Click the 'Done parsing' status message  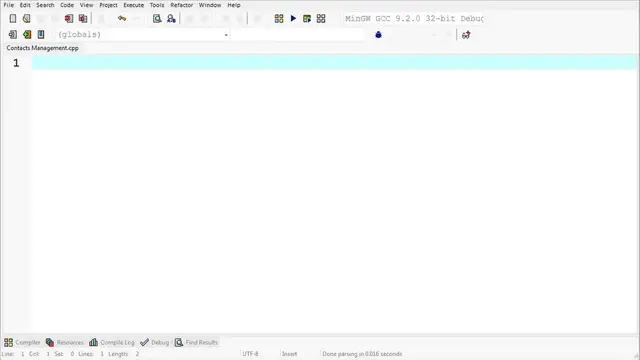pos(362,354)
